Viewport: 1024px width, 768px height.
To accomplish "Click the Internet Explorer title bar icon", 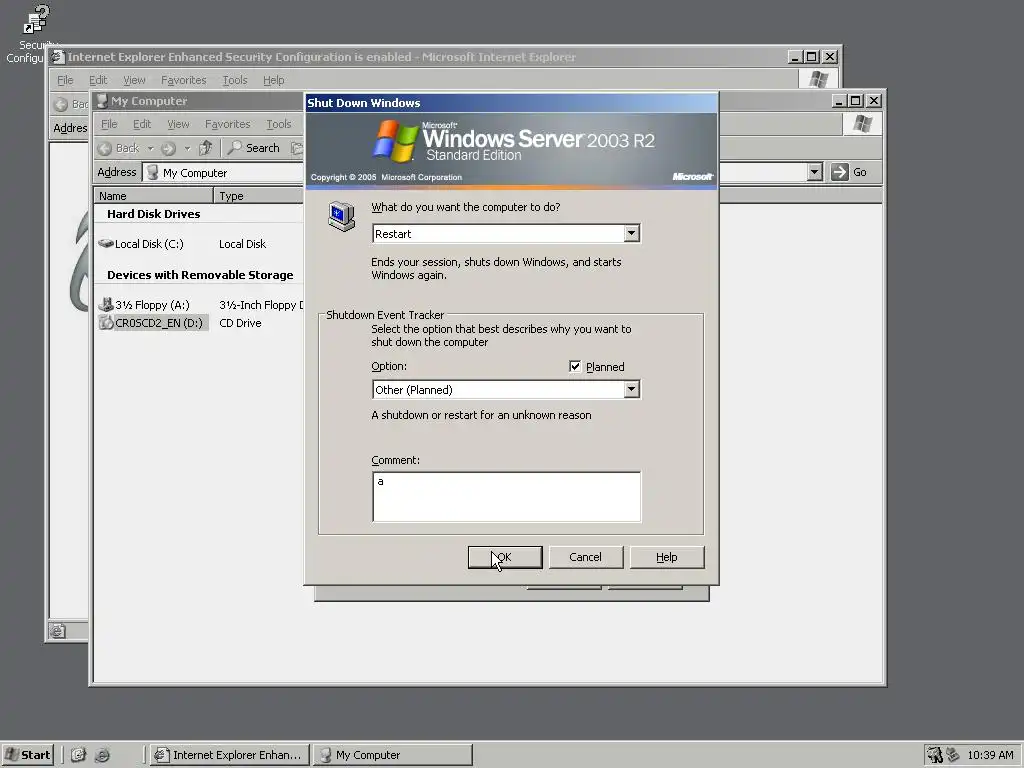I will pos(57,57).
